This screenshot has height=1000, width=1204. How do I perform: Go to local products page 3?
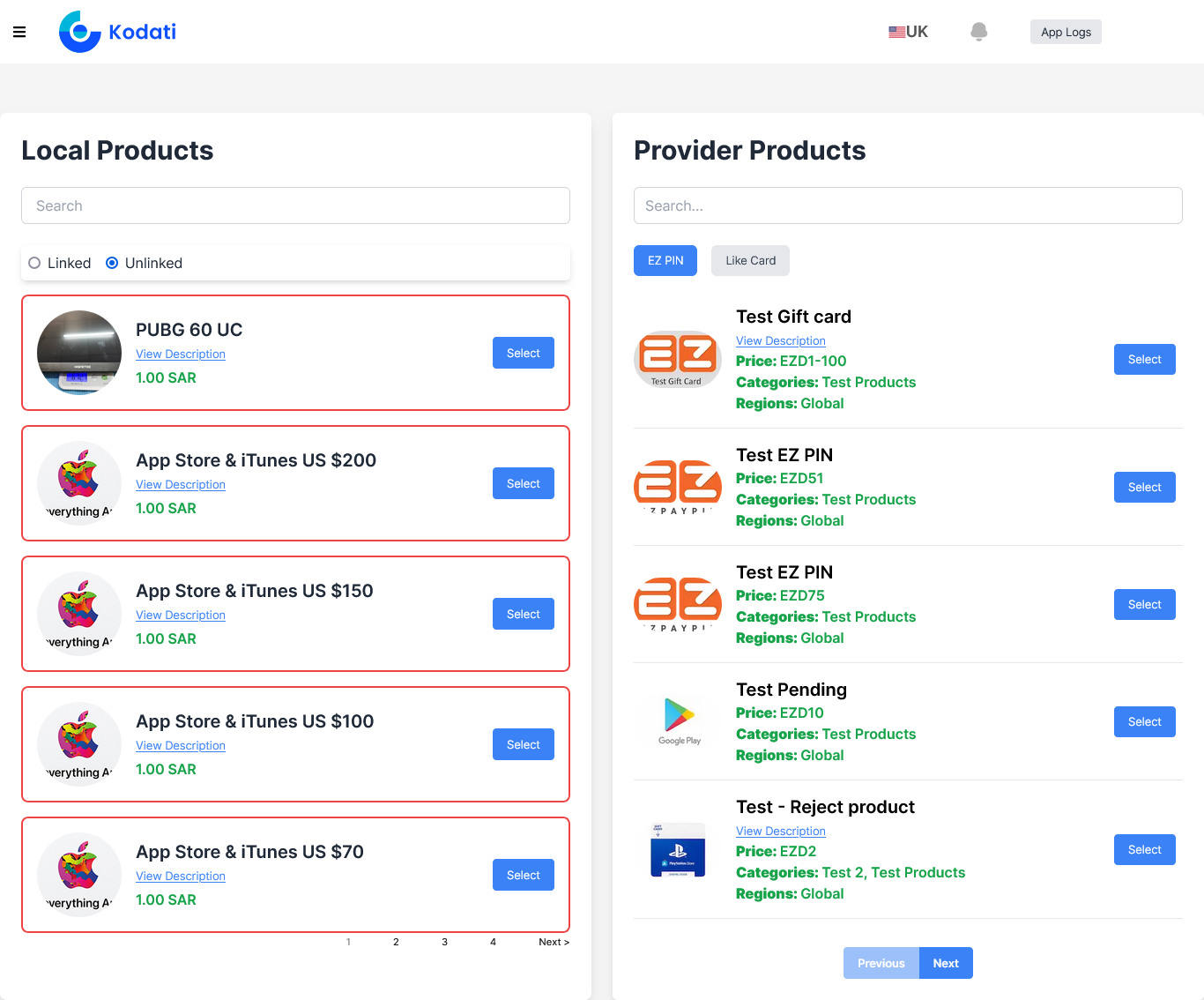click(x=444, y=942)
